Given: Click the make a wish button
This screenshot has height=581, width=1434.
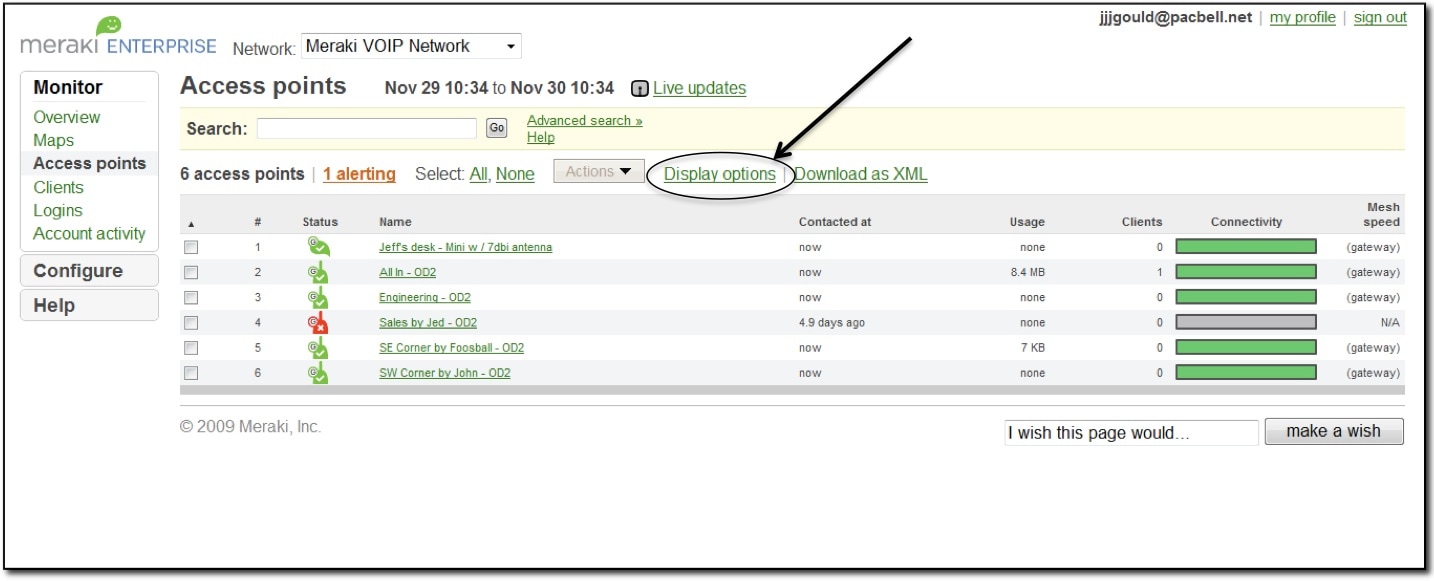Looking at the screenshot, I should tap(1334, 432).
